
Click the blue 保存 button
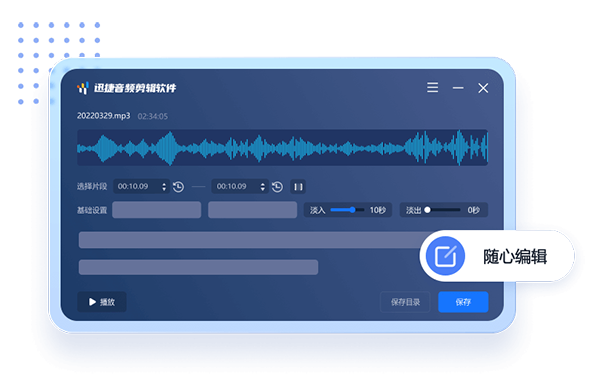[463, 302]
